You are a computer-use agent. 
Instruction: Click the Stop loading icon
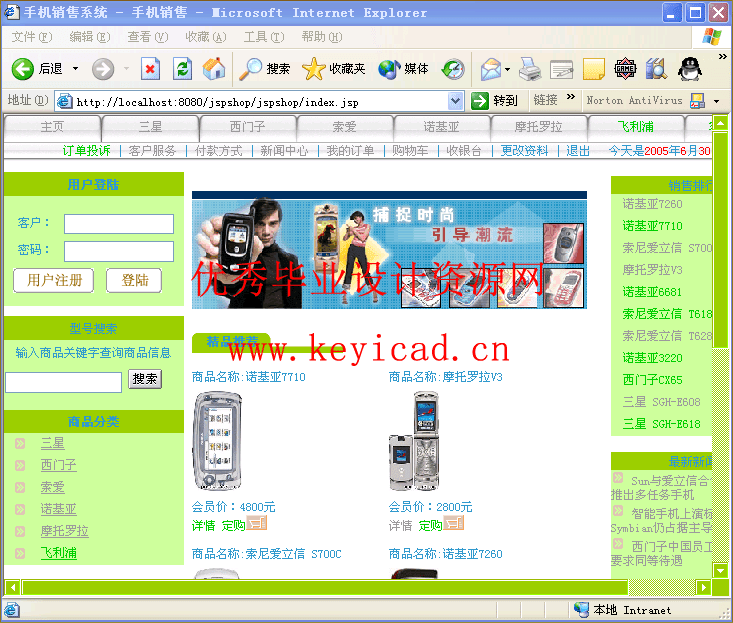(x=150, y=69)
